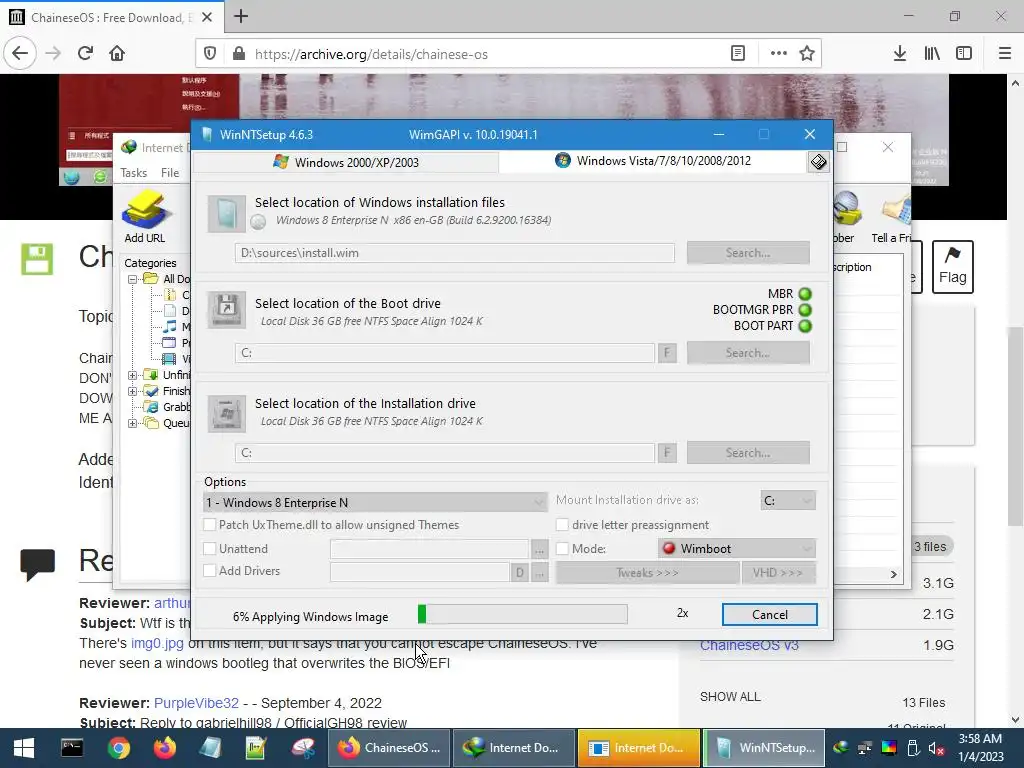1024x768 pixels.
Task: Click the Installation drive icon
Action: (227, 413)
